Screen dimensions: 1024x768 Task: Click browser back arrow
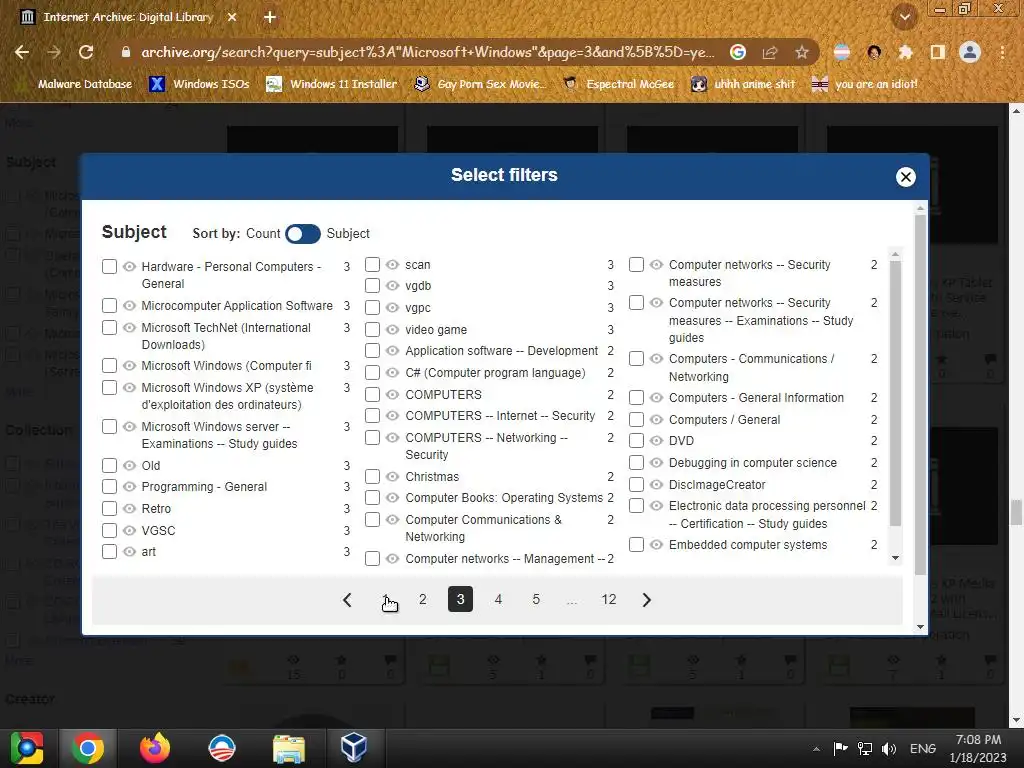(22, 52)
